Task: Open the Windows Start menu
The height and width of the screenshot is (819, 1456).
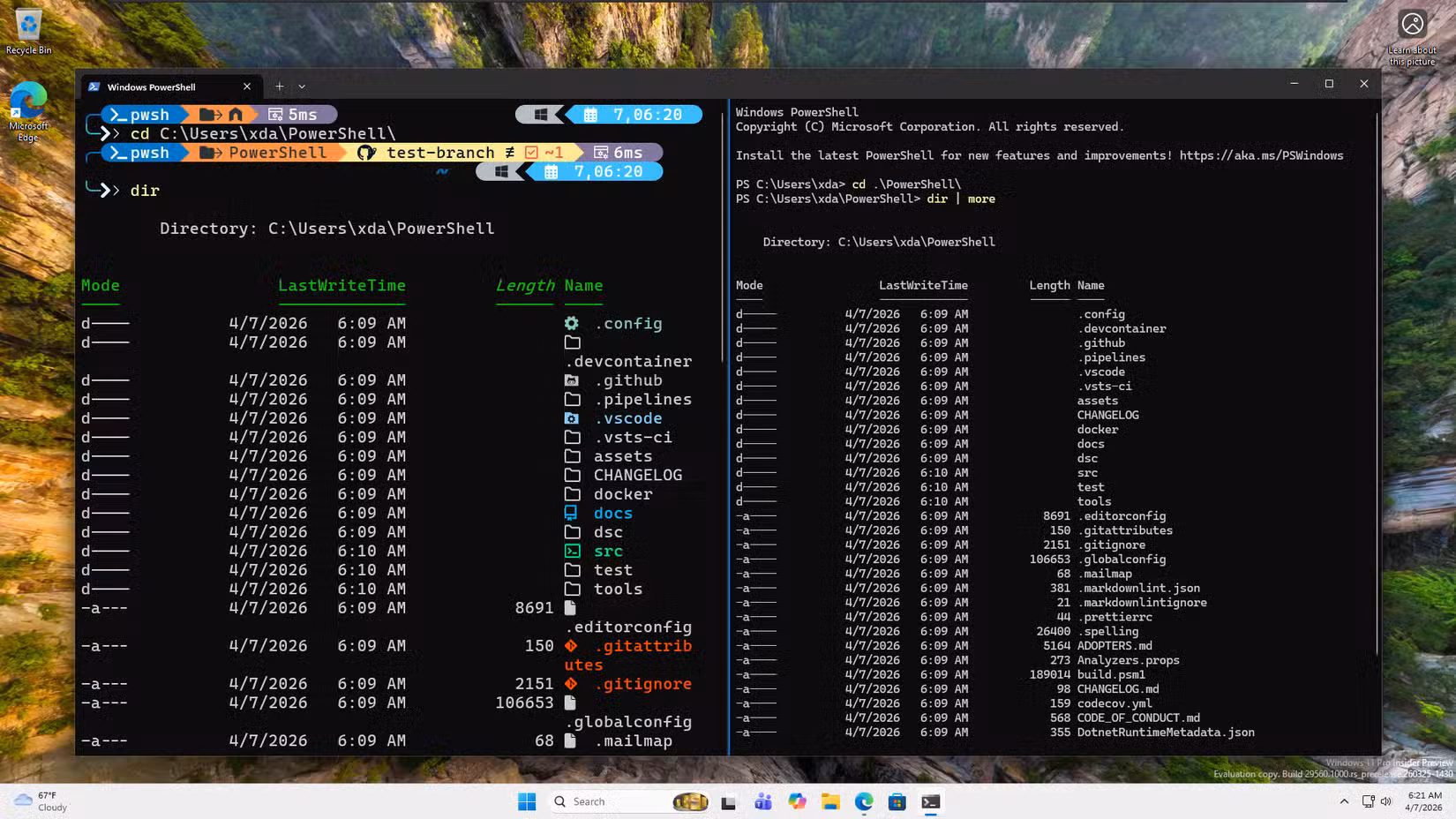Action: pyautogui.click(x=527, y=801)
